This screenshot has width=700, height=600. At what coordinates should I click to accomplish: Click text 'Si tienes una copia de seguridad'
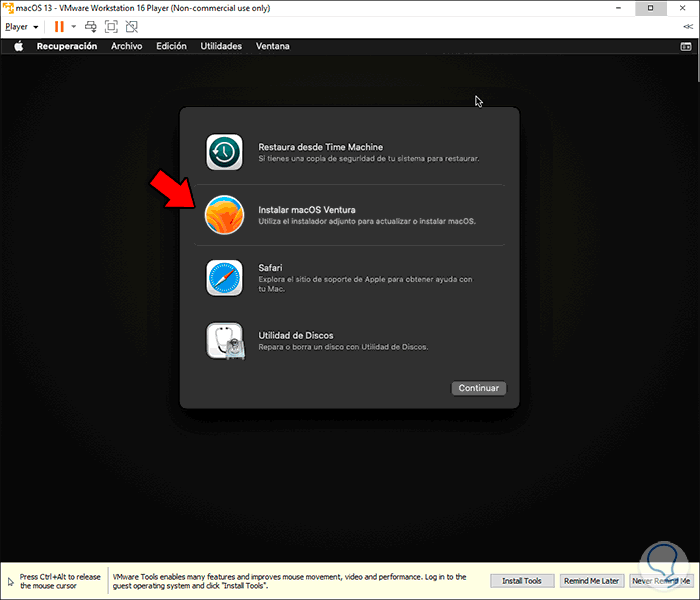pyautogui.click(x=317, y=158)
